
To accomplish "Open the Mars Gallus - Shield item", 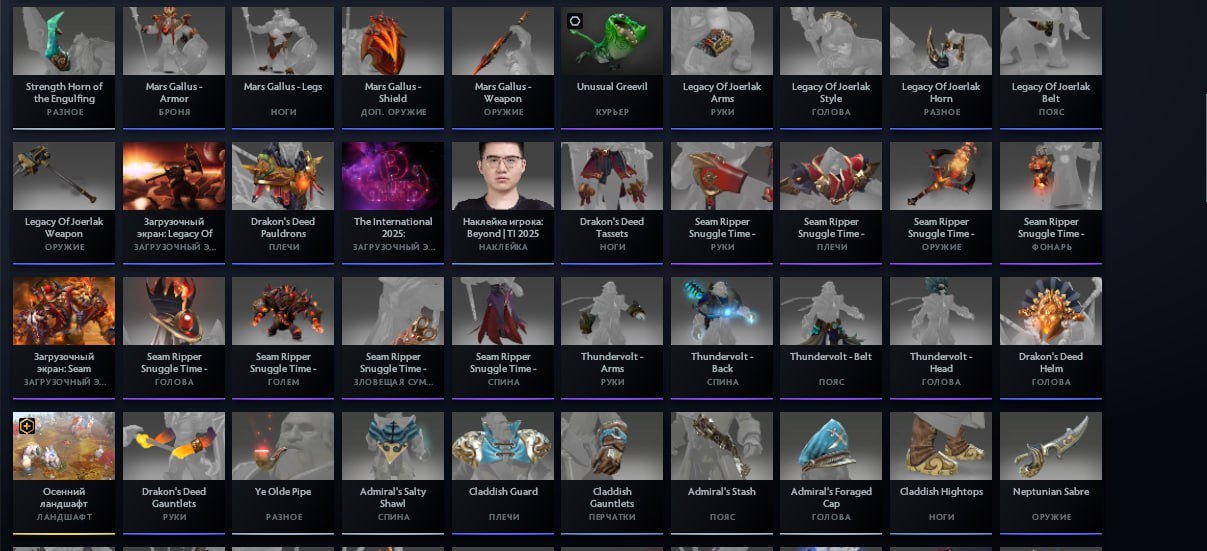I will 392,67.
